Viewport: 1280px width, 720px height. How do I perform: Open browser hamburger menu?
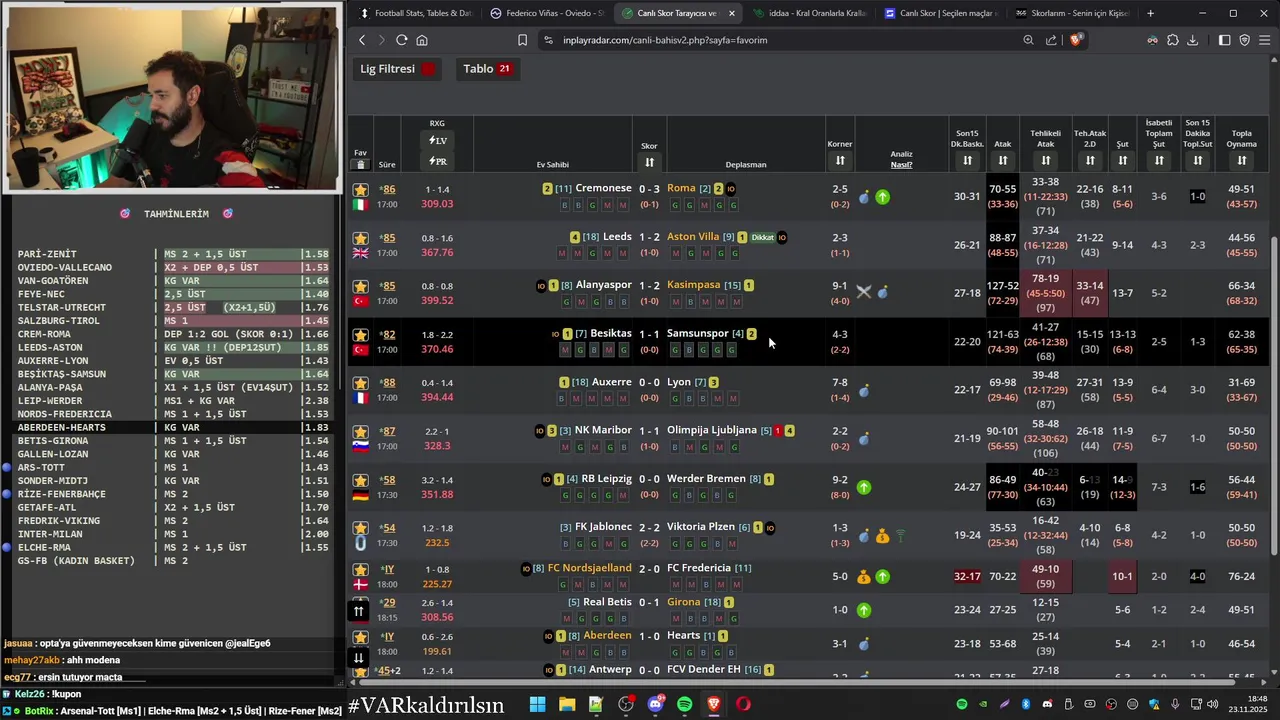(1265, 40)
